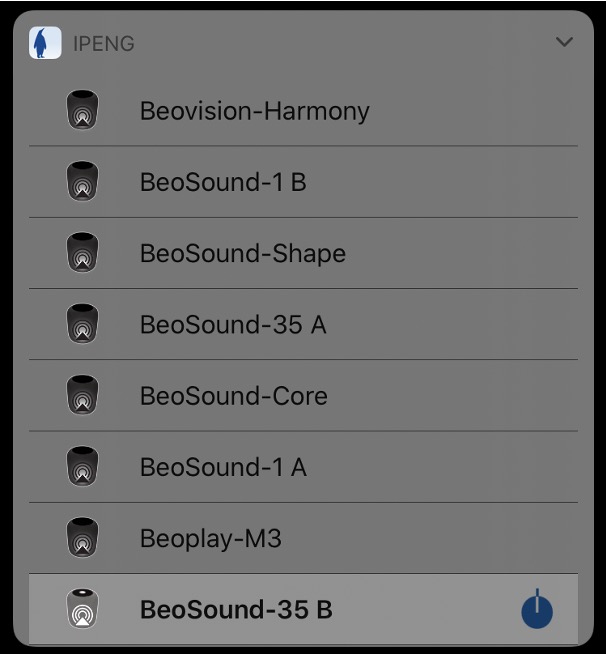Click the iPeng penguin app icon
This screenshot has width=606, height=654.
click(44, 43)
